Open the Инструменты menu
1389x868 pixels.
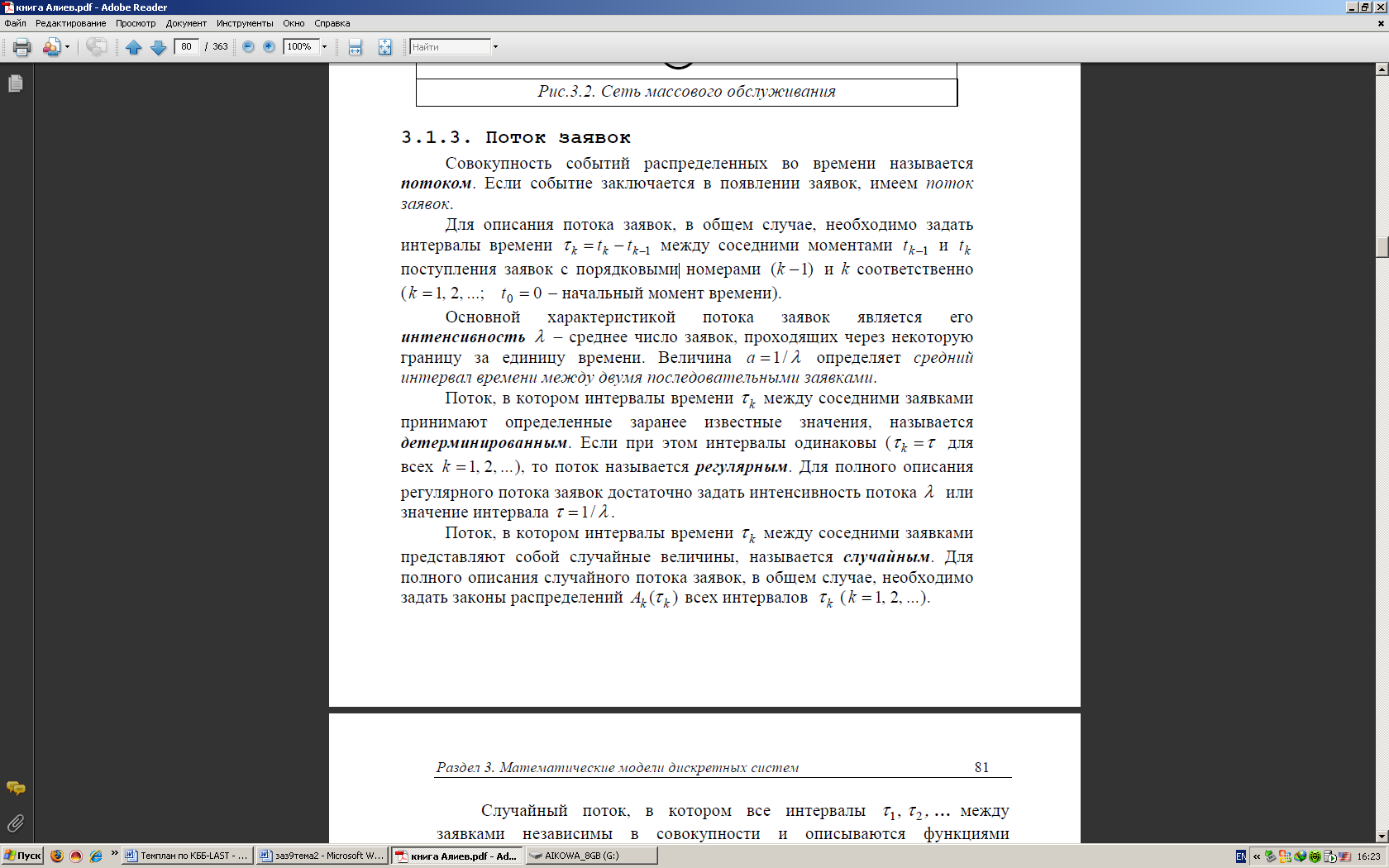(x=245, y=23)
